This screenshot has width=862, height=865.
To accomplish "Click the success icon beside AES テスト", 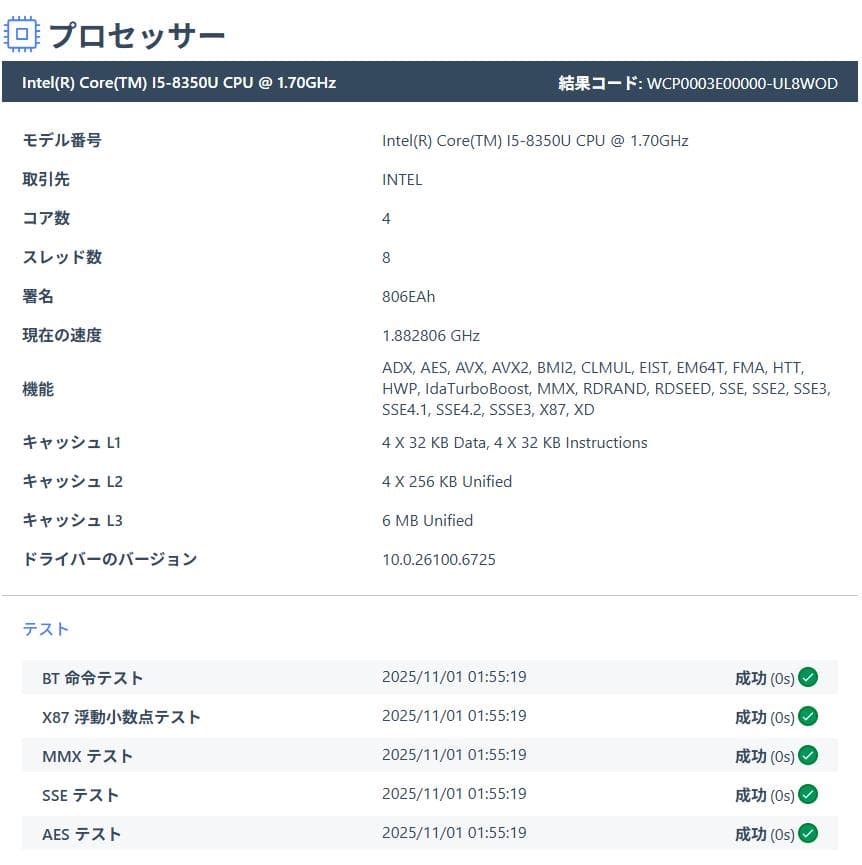I will tap(806, 834).
